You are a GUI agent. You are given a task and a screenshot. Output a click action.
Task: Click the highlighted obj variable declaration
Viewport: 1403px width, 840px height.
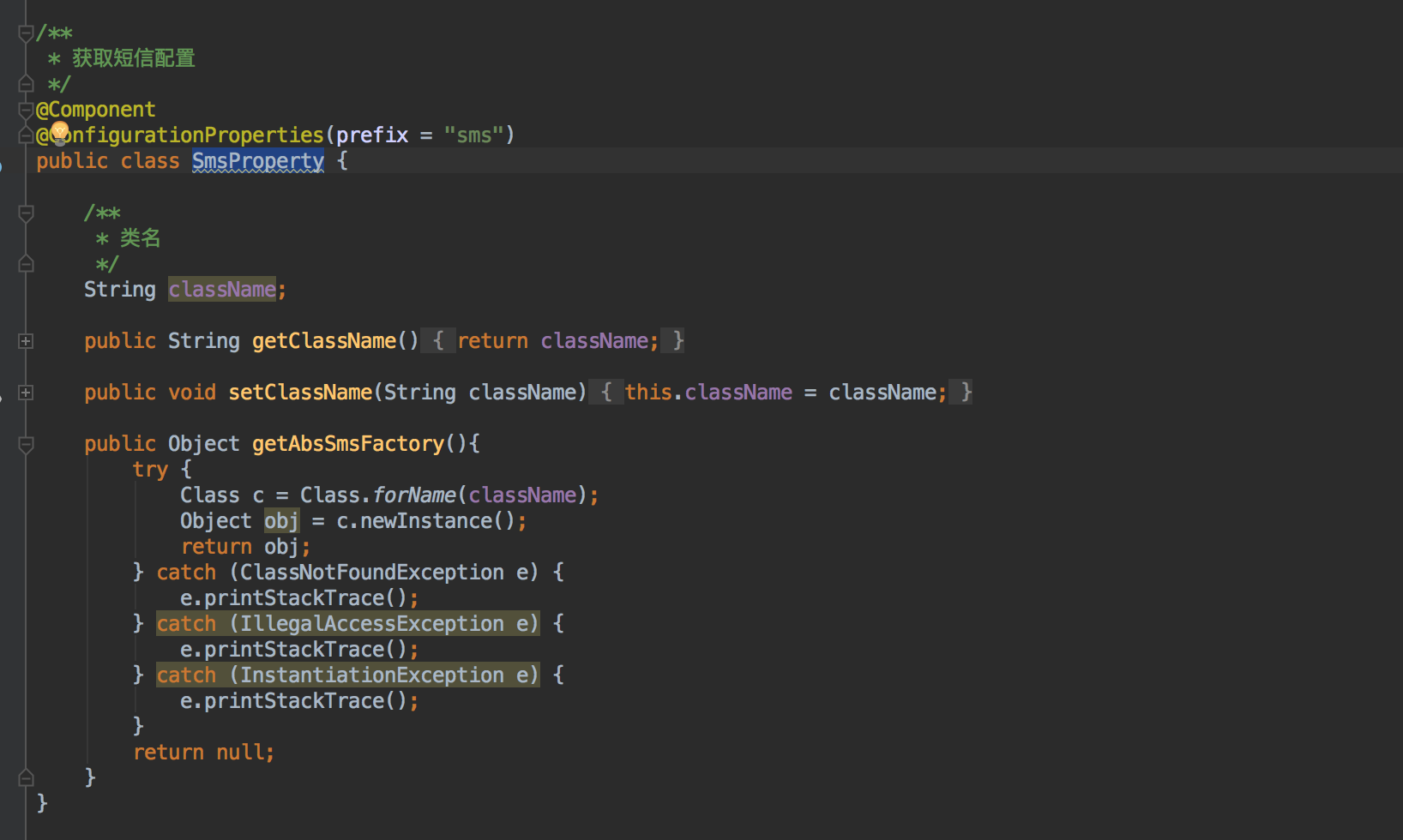(x=281, y=521)
